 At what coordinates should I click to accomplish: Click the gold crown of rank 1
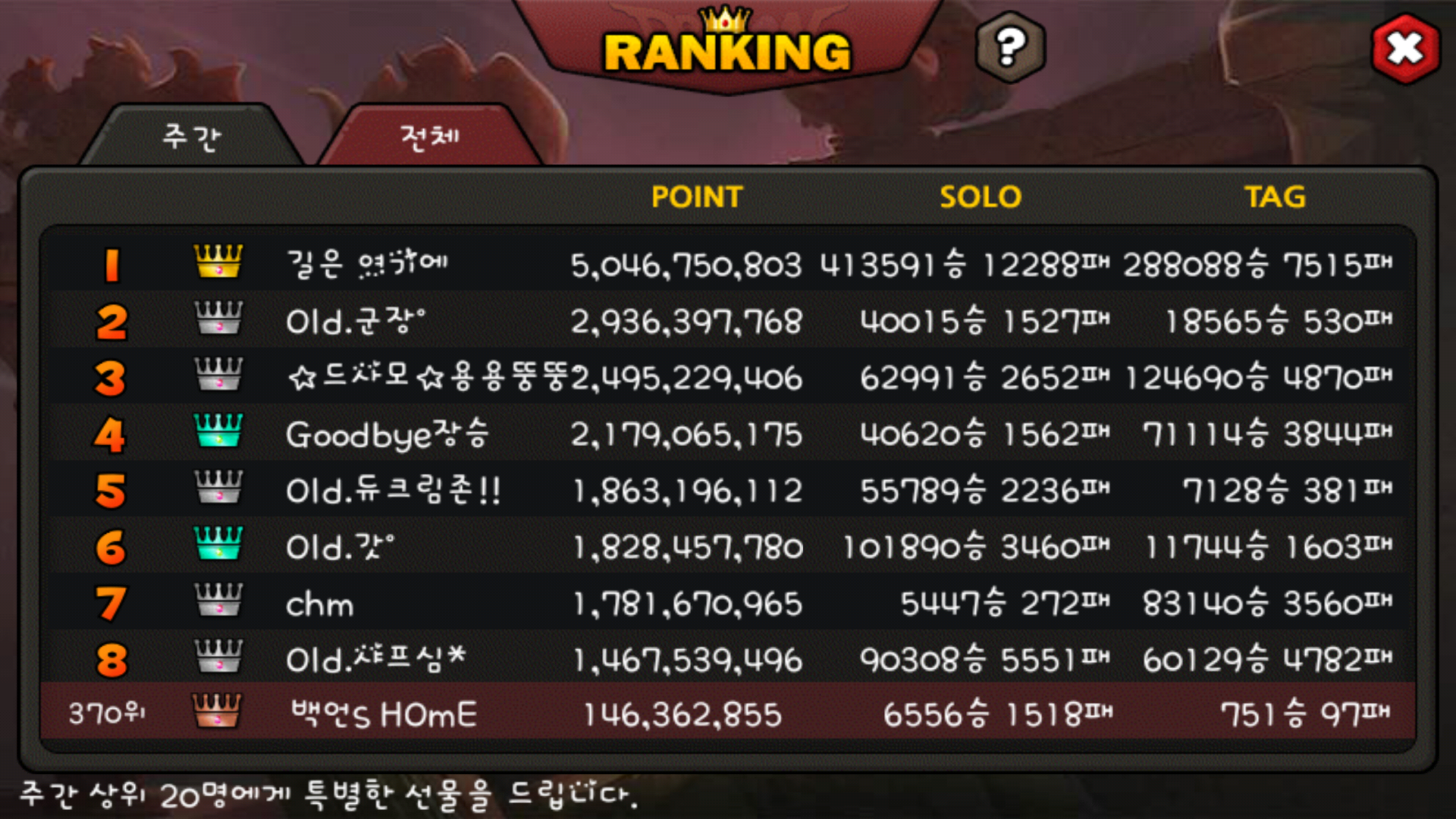coord(218,262)
